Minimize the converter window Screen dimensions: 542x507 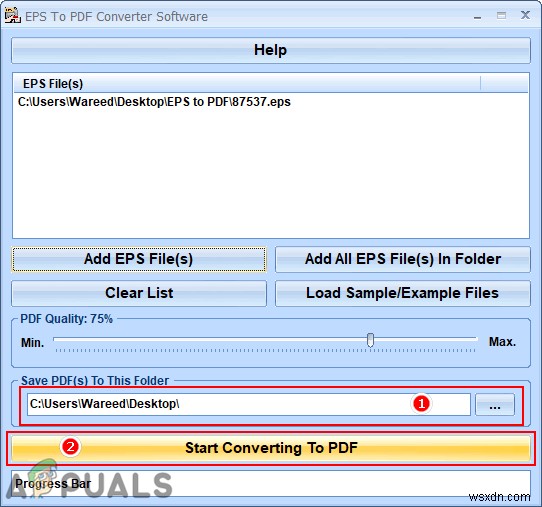point(477,16)
